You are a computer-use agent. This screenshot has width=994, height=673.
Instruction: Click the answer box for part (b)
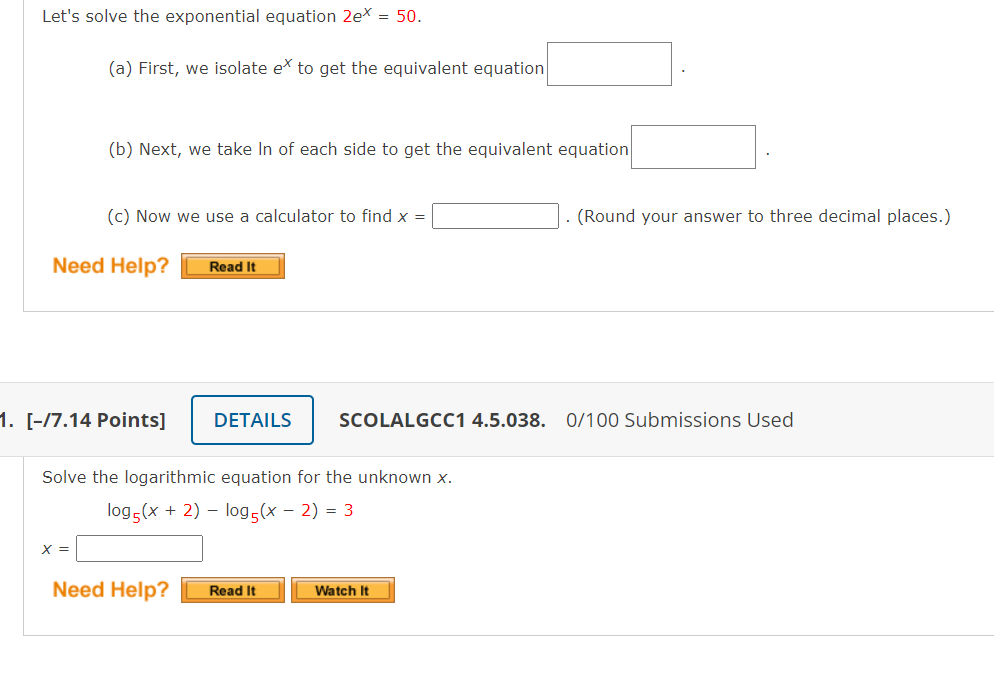tap(692, 146)
